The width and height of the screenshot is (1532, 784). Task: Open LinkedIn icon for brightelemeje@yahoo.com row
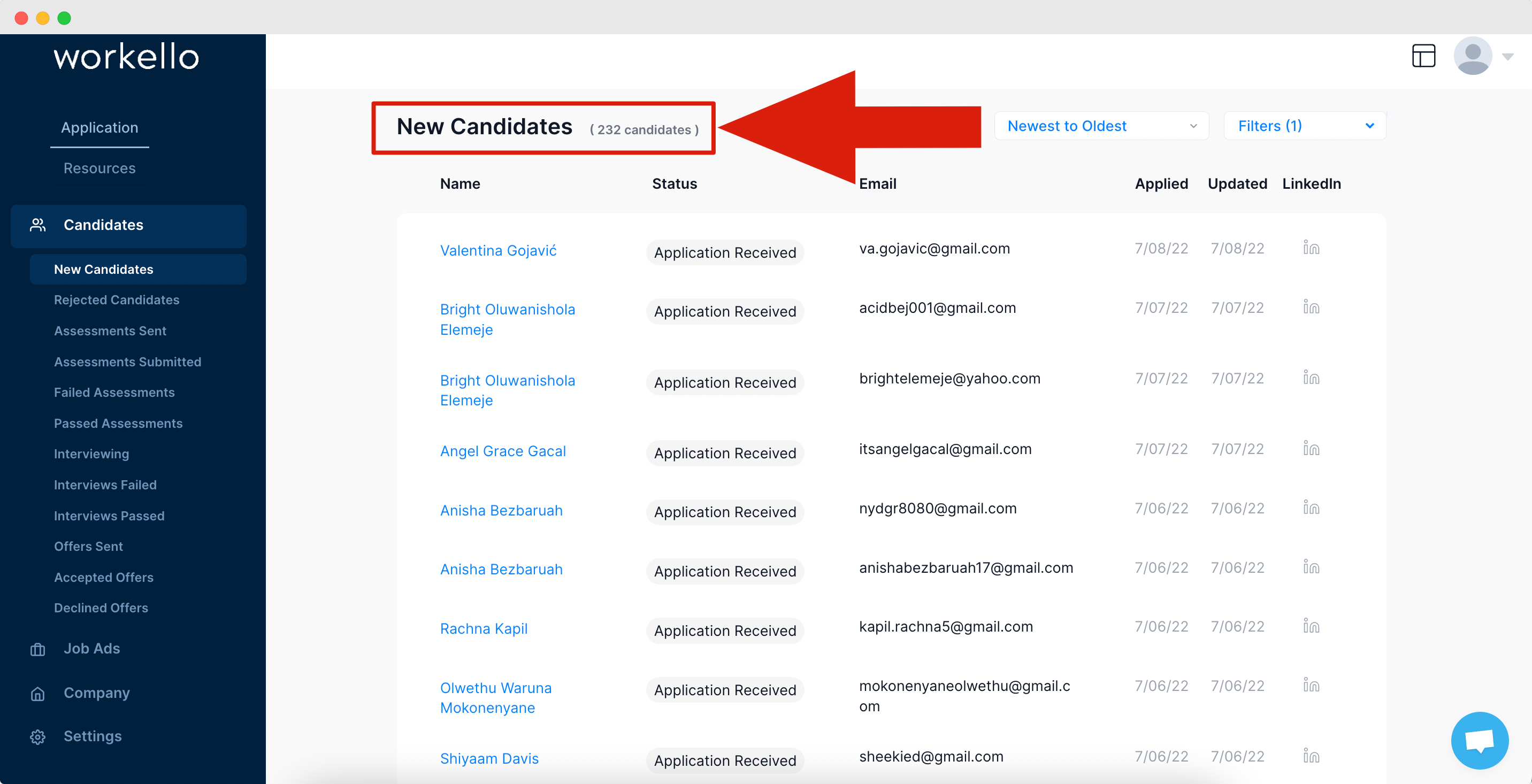1311,378
